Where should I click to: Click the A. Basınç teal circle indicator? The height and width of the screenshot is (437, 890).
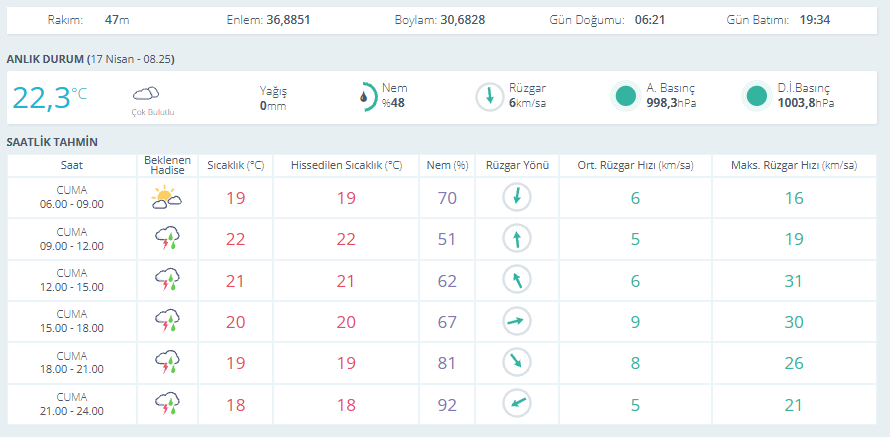(626, 96)
